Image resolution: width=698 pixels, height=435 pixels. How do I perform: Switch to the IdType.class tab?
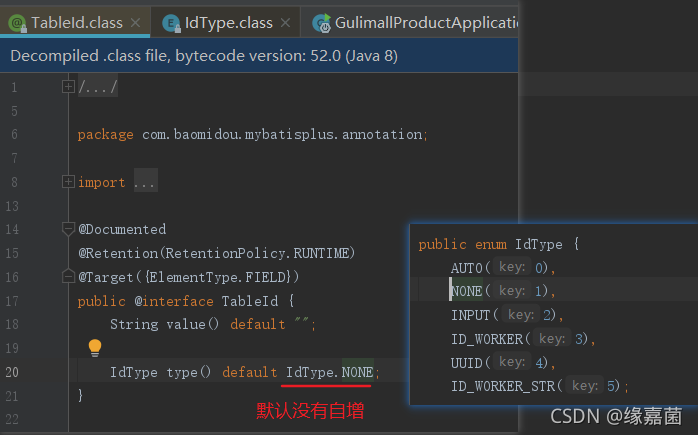click(x=228, y=23)
